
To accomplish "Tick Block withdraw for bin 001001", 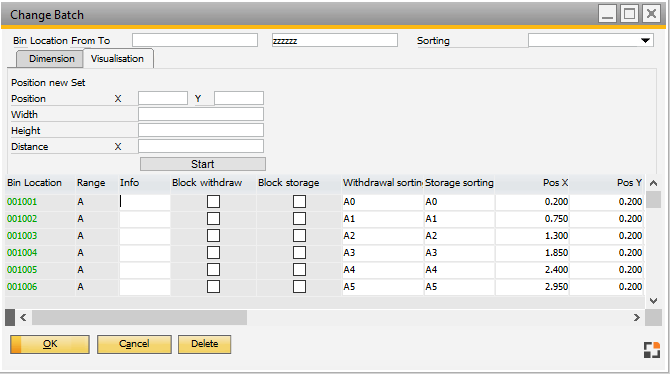I will click(x=213, y=201).
